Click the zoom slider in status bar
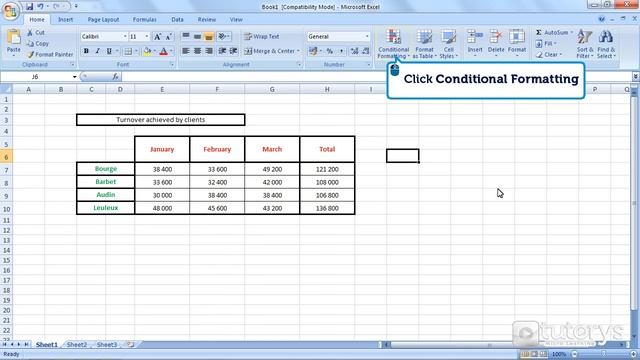This screenshot has height=360, width=640. pyautogui.click(x=603, y=354)
